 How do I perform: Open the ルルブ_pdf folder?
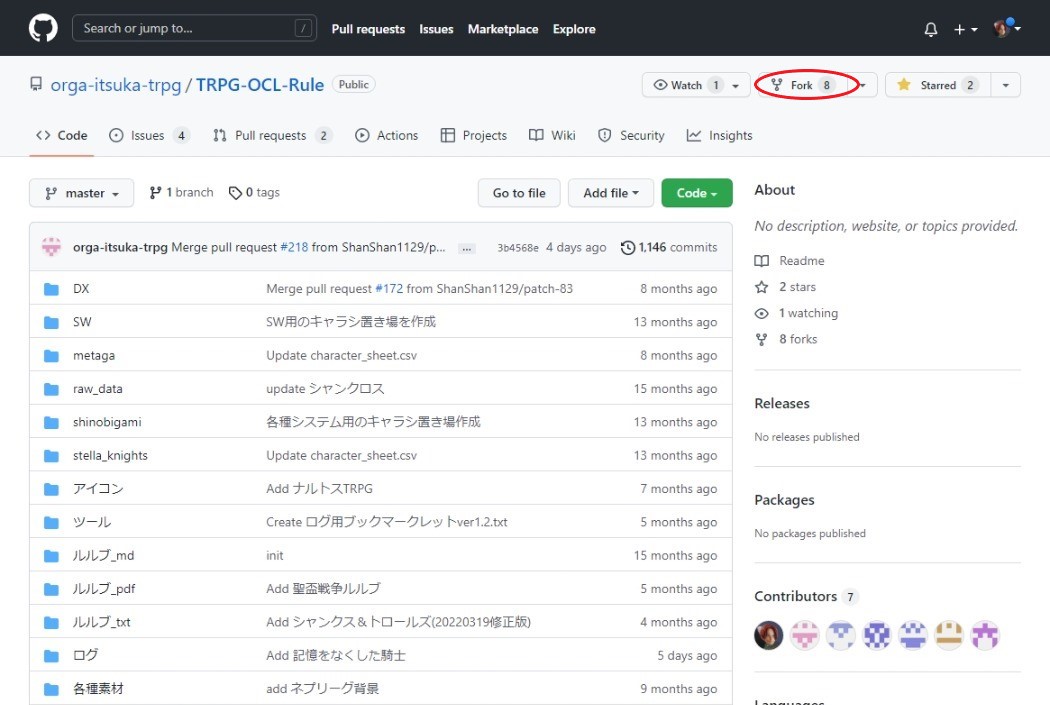click(x=104, y=589)
